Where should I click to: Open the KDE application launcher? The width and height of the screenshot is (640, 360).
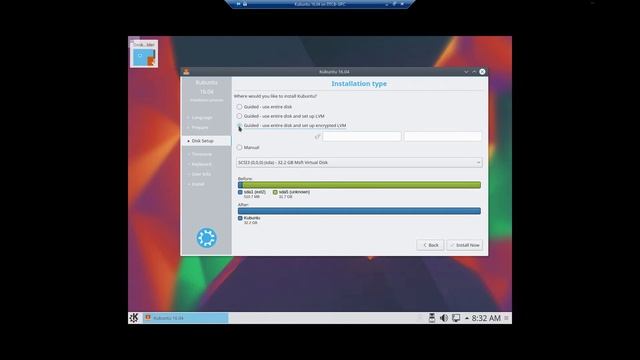[134, 318]
